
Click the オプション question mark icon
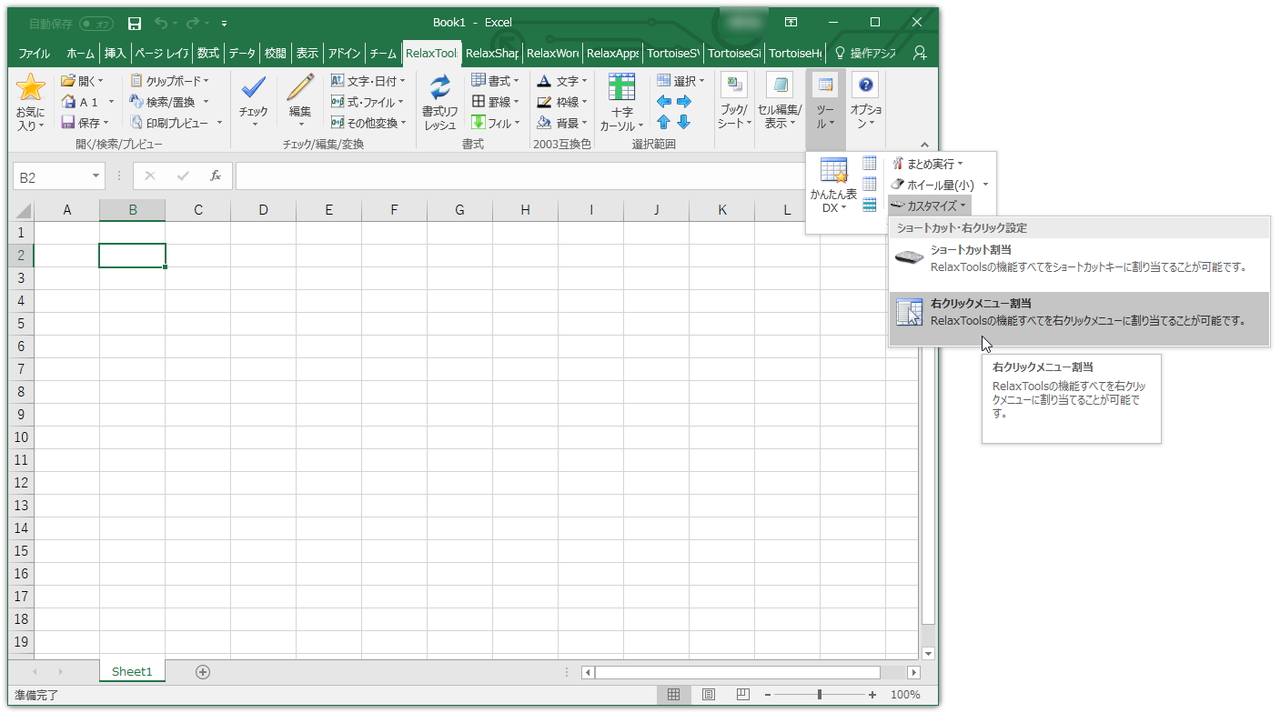click(866, 86)
